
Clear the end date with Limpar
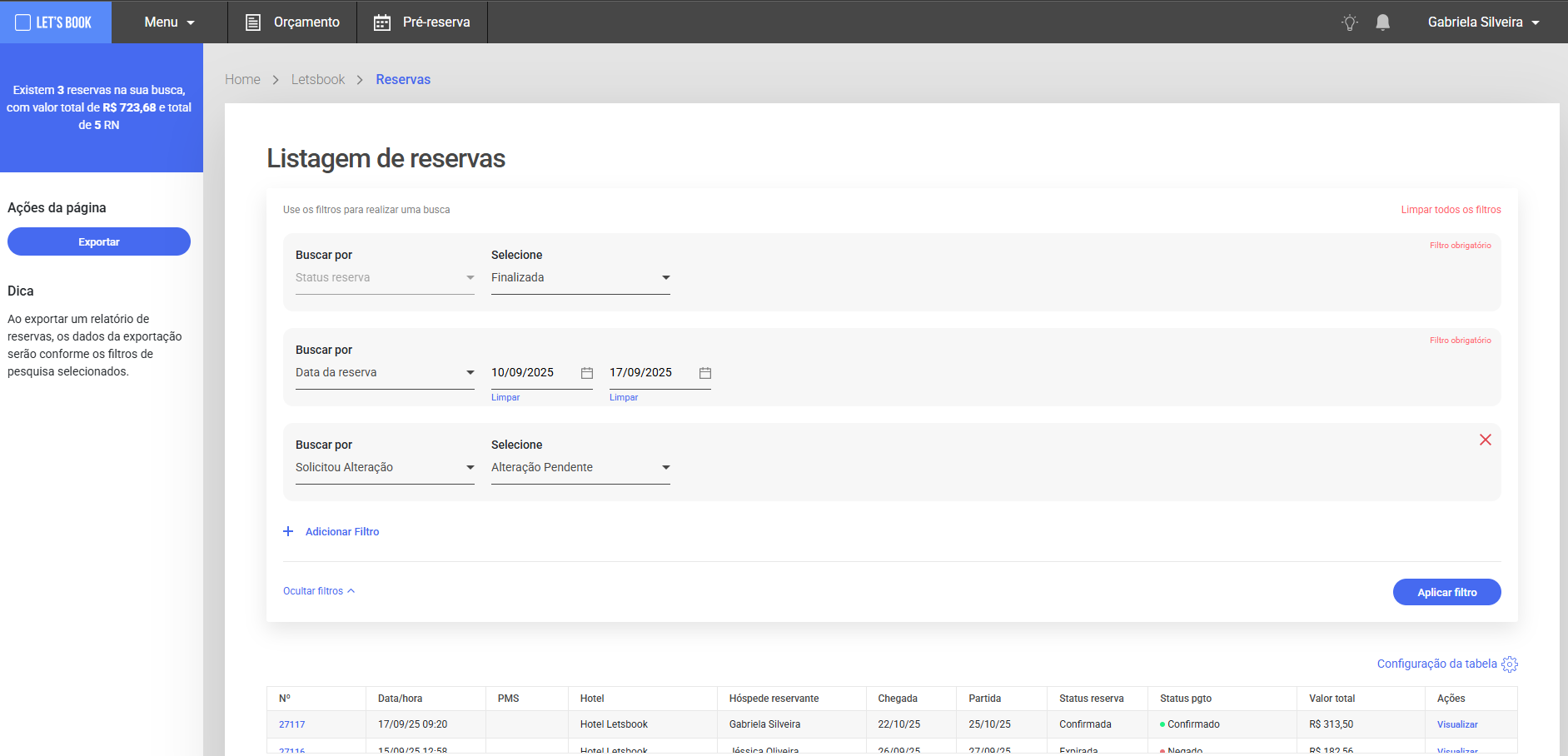[x=624, y=397]
